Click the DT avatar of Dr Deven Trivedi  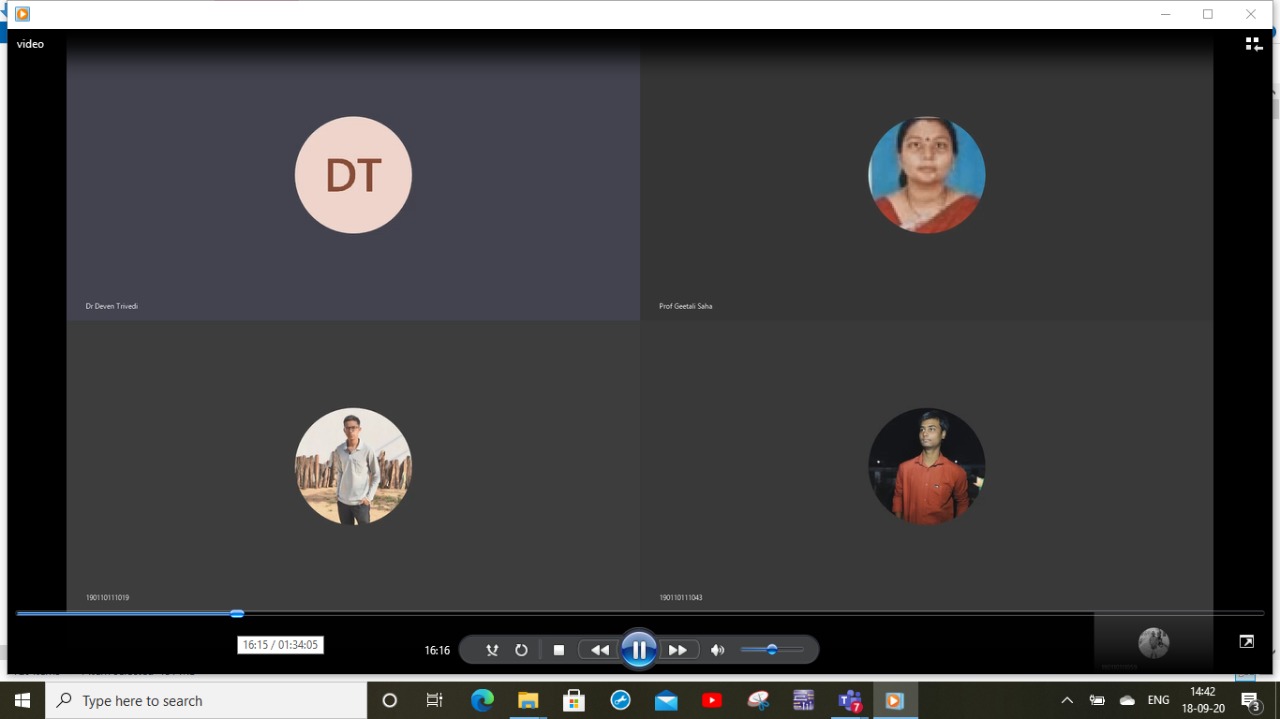353,175
